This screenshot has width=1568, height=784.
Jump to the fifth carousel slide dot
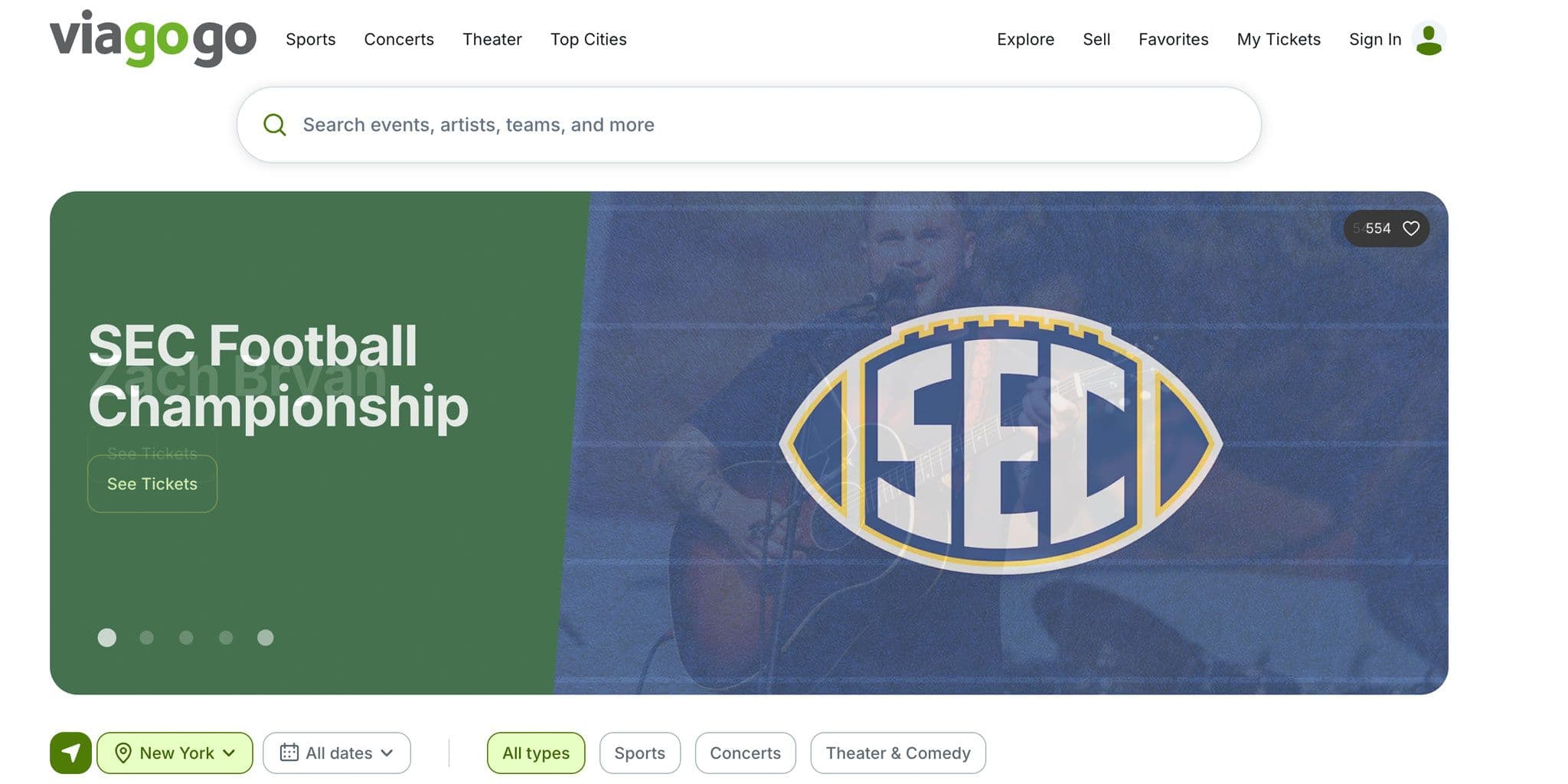tap(265, 638)
